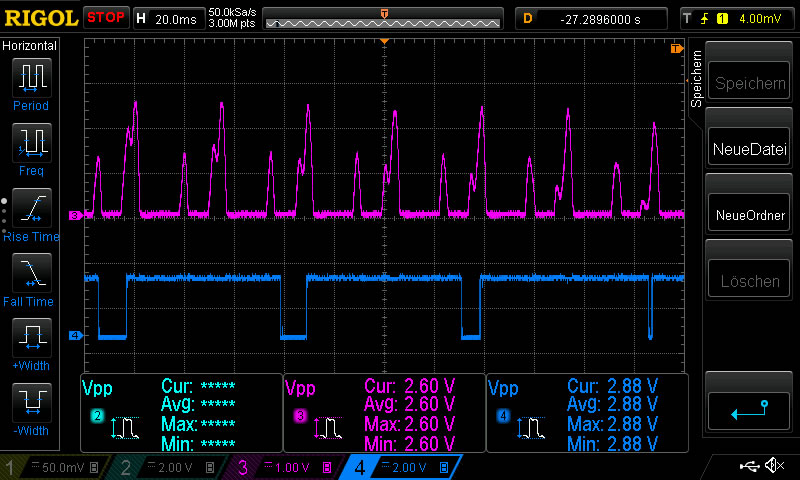Click the channel 2 Vpp measurement box
The height and width of the screenshot is (480, 800).
coord(182,413)
